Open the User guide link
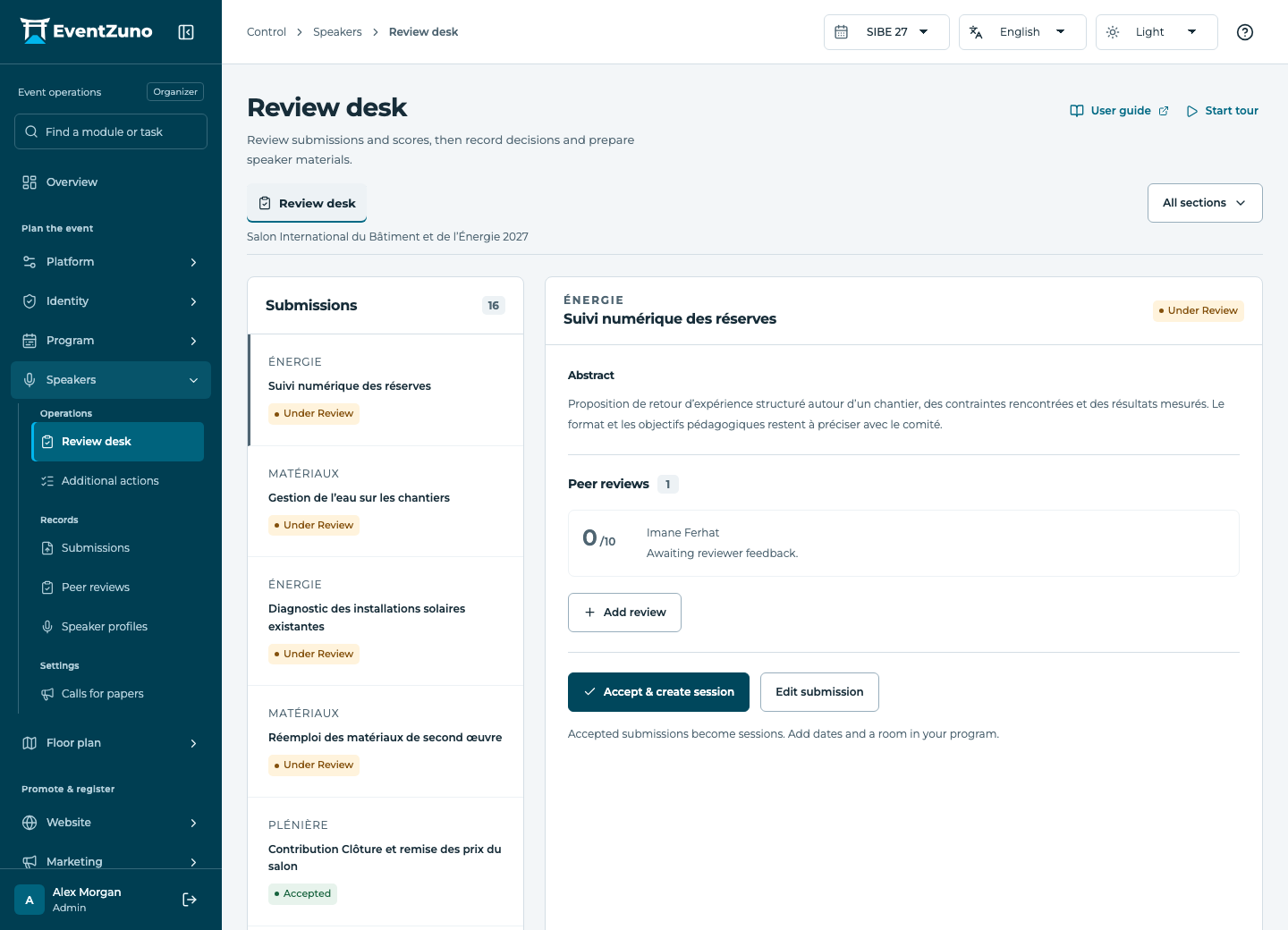 click(x=1119, y=111)
